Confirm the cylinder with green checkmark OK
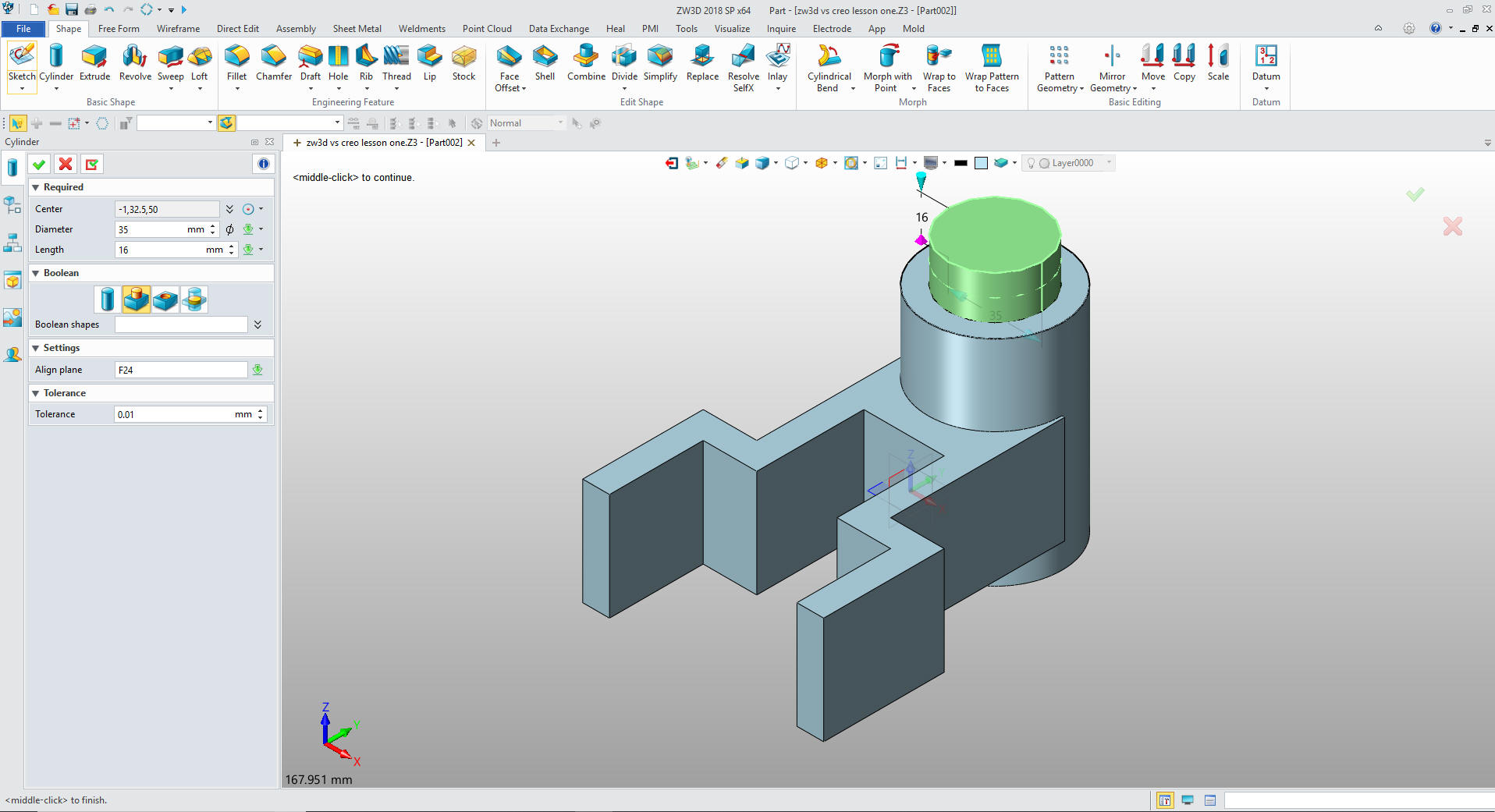Image resolution: width=1495 pixels, height=812 pixels. point(39,165)
